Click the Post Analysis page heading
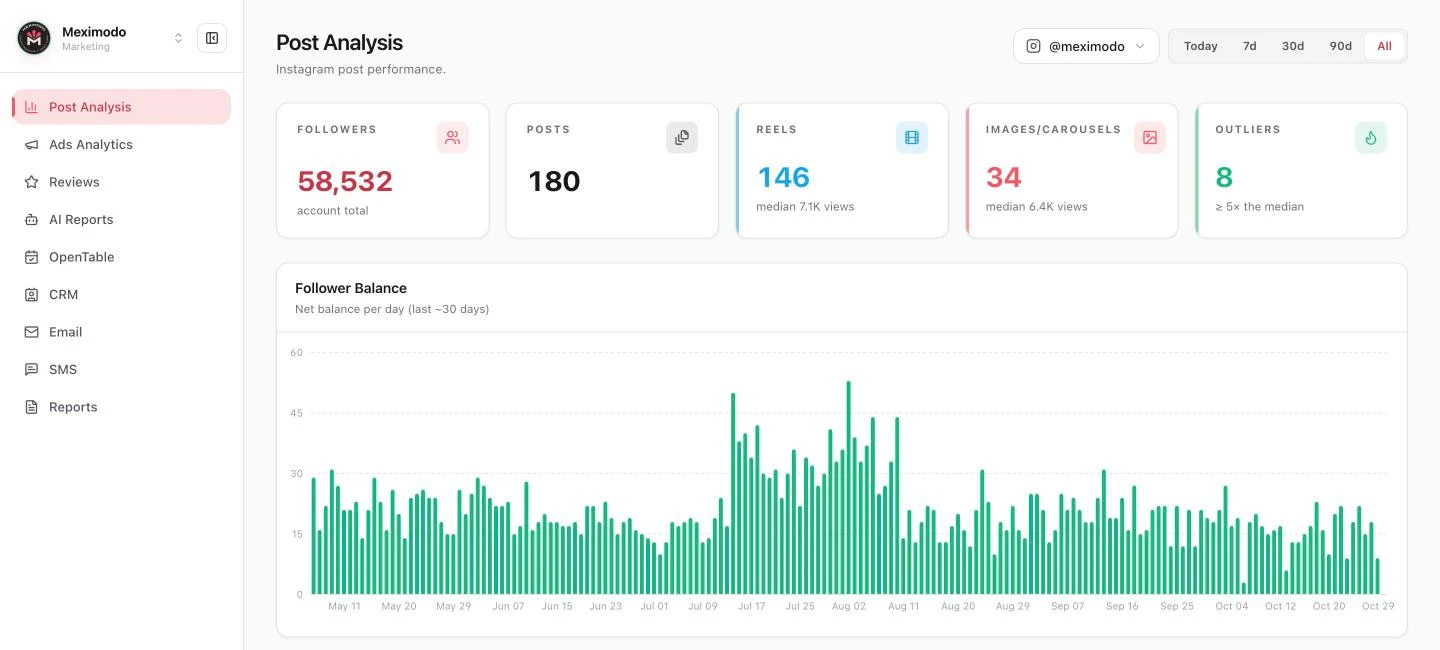This screenshot has height=650, width=1440. [x=340, y=42]
